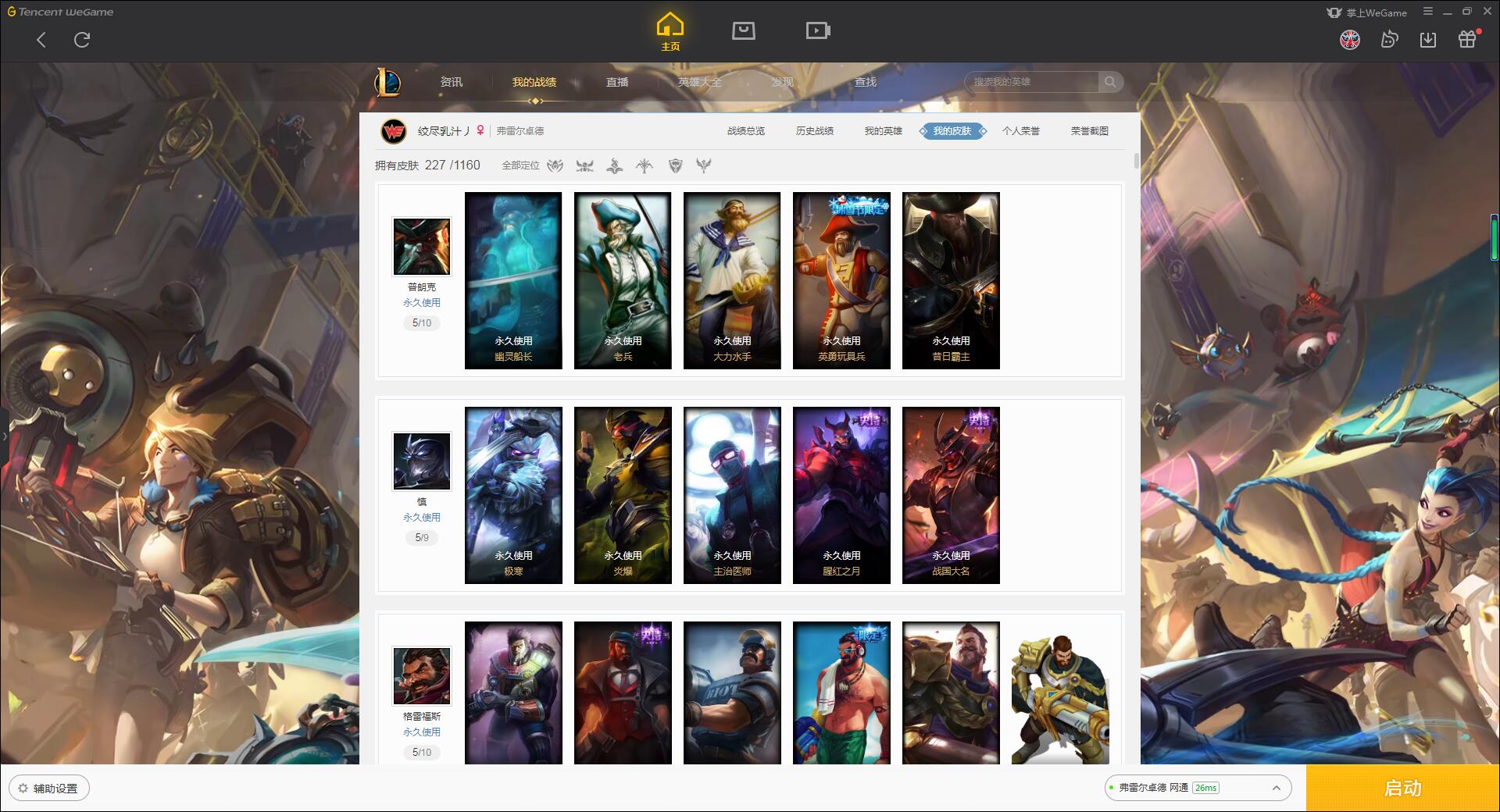Open the 英勇玩具兵 skin card
1500x812 pixels.
point(841,280)
